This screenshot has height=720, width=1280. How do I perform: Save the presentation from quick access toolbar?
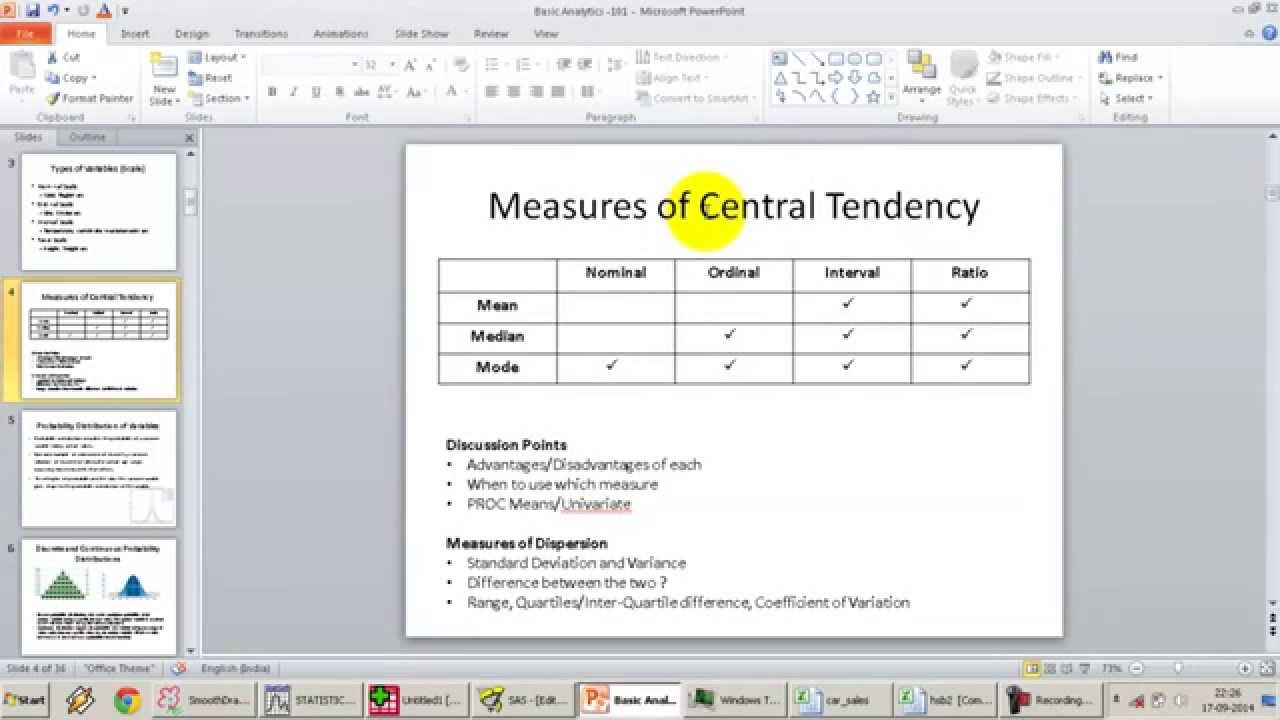pyautogui.click(x=33, y=10)
